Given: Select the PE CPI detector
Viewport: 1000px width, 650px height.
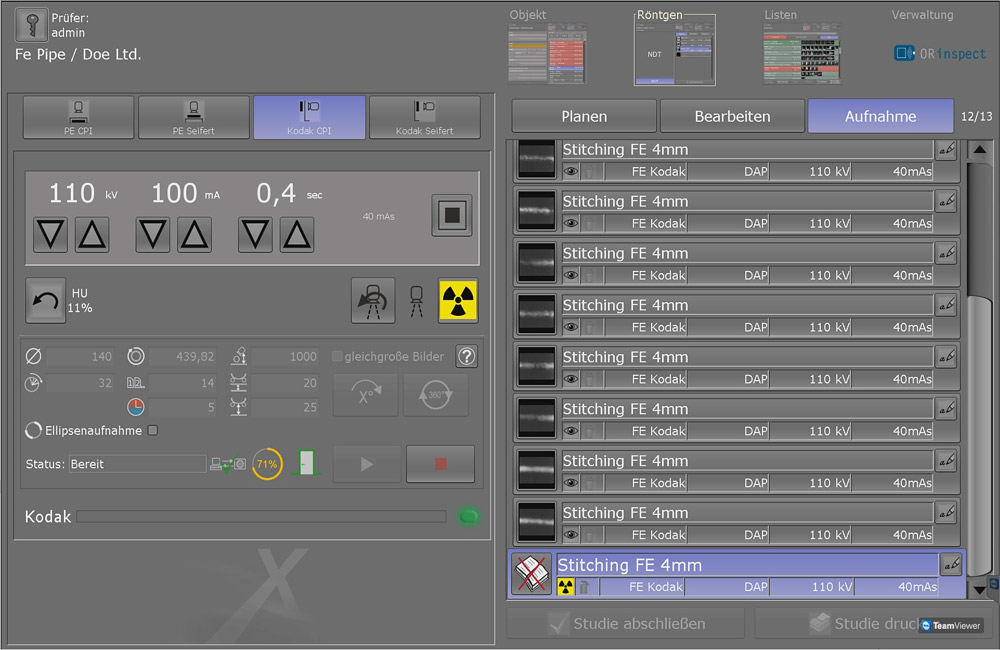Looking at the screenshot, I should coord(78,117).
